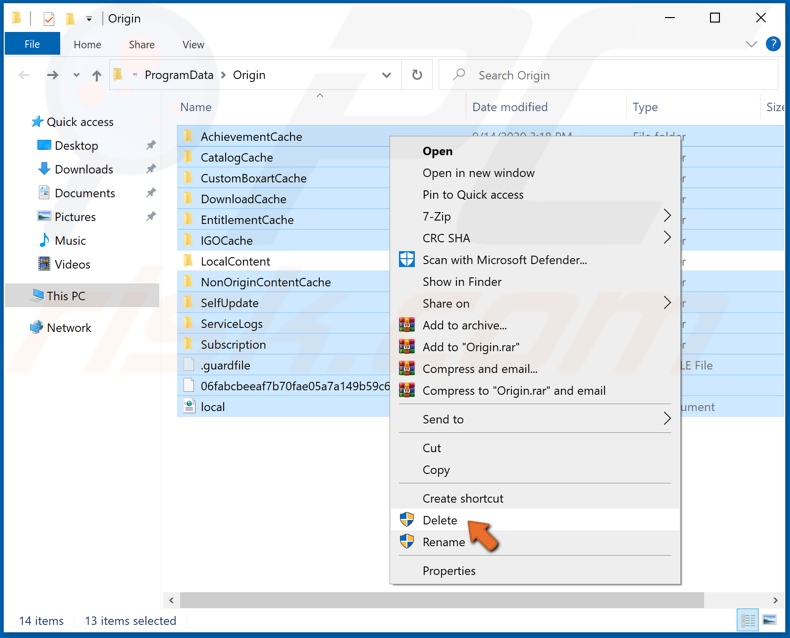Choose Properties in the context menu
The image size is (790, 638).
click(535, 570)
